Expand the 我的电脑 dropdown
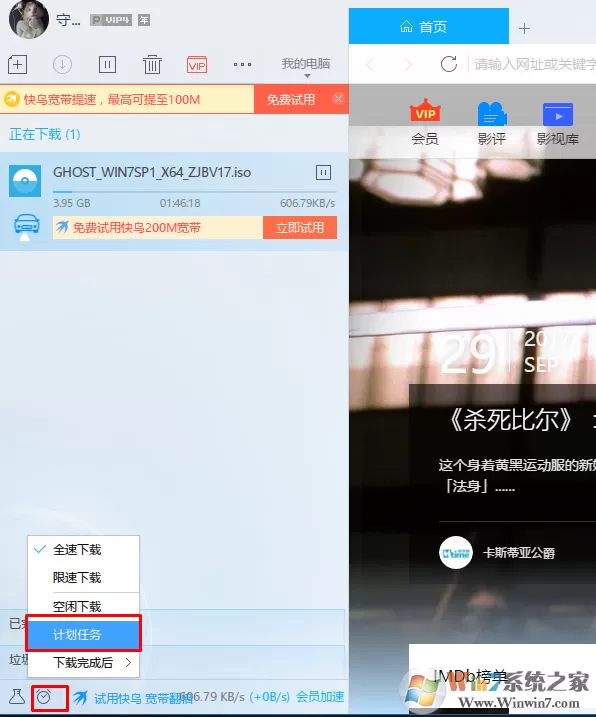The height and width of the screenshot is (717, 596). (306, 66)
